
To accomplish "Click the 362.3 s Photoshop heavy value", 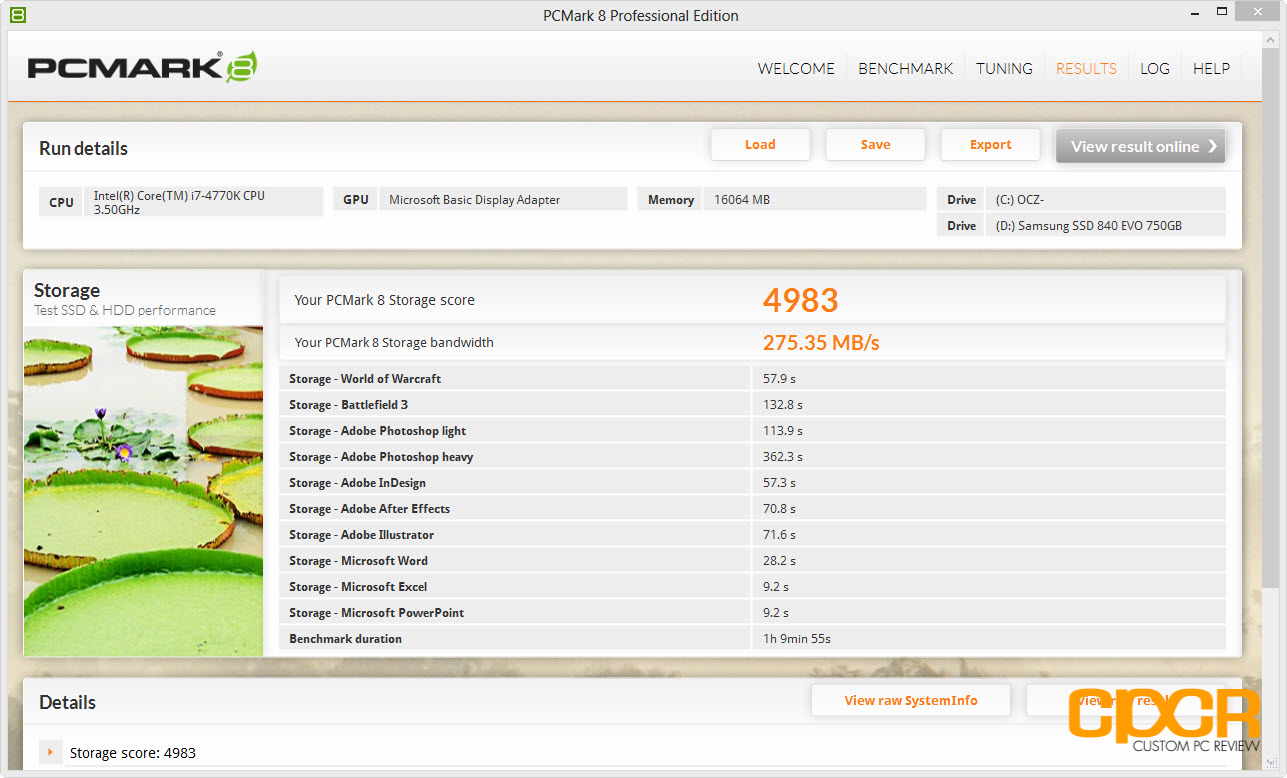I will click(782, 456).
